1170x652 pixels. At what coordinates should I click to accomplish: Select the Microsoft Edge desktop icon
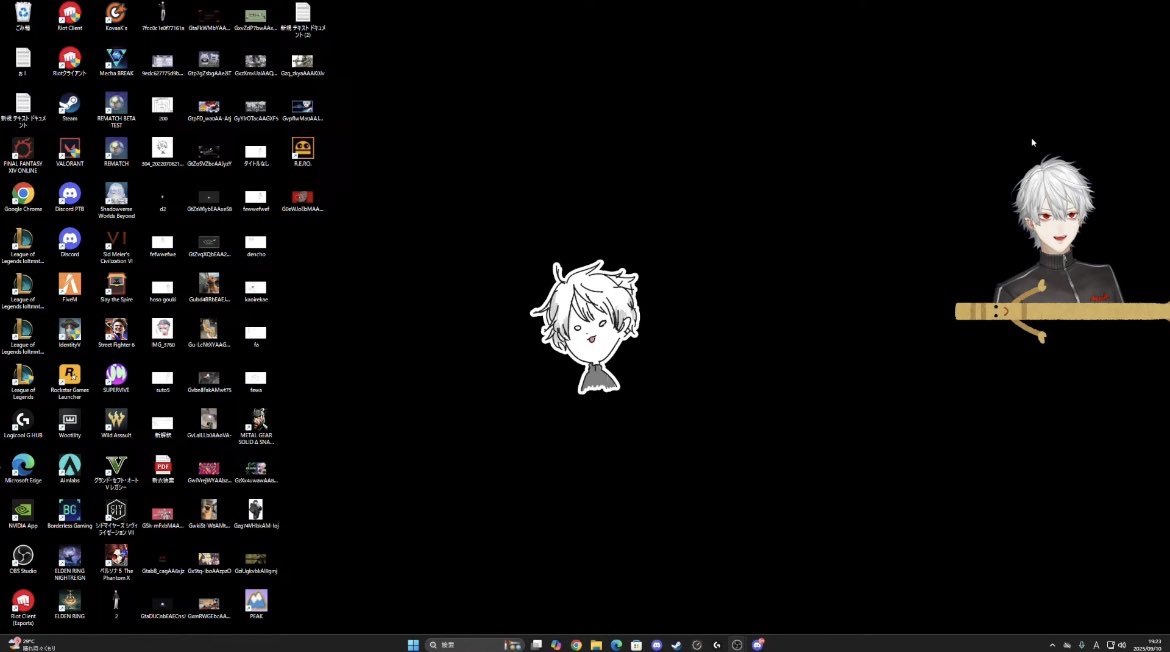click(23, 469)
